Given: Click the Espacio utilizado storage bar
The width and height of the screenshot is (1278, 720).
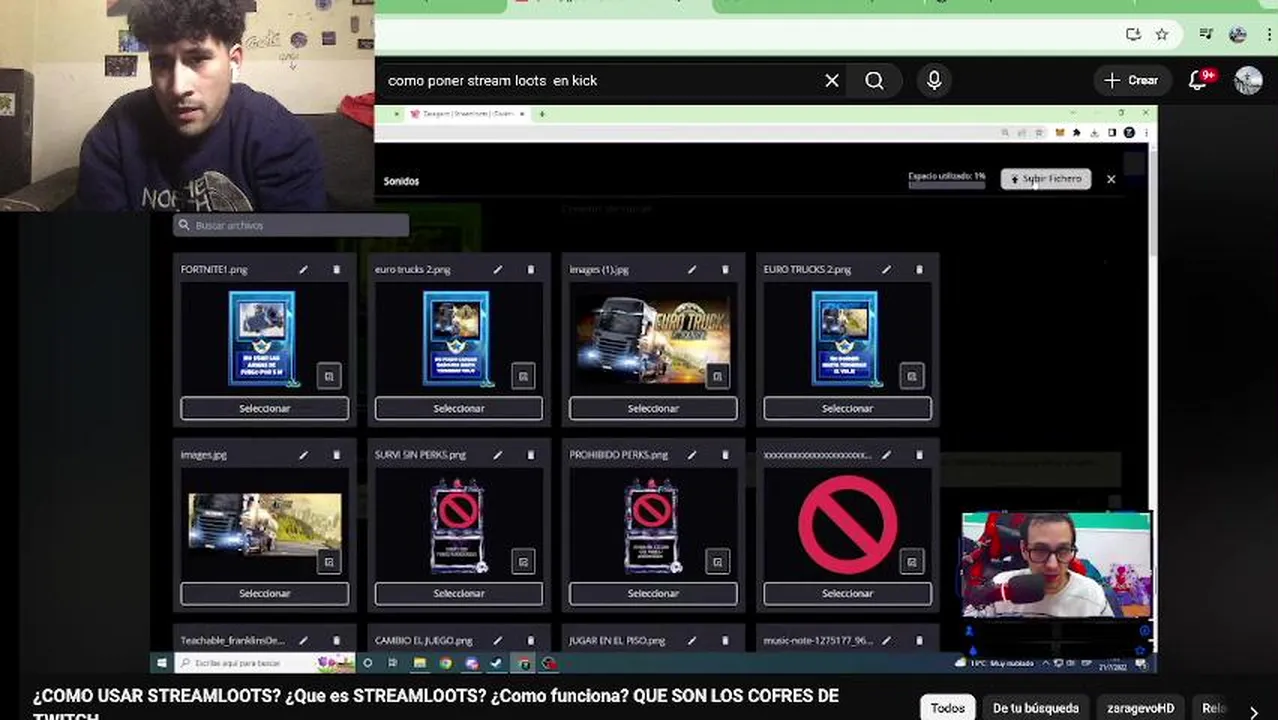Looking at the screenshot, I should (946, 184).
